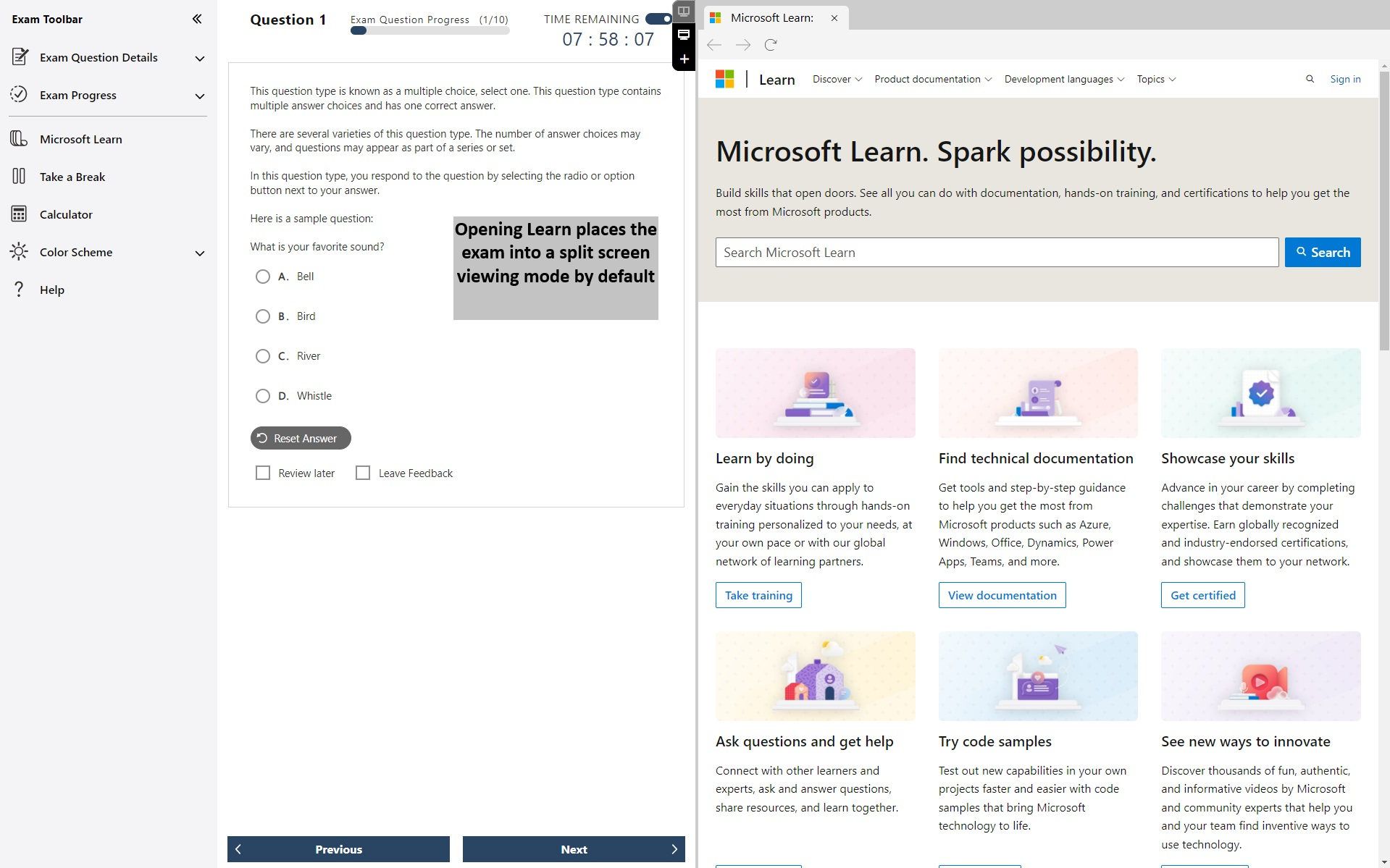Image resolution: width=1390 pixels, height=868 pixels.
Task: Click the Color Scheme brightness icon
Action: pyautogui.click(x=19, y=251)
